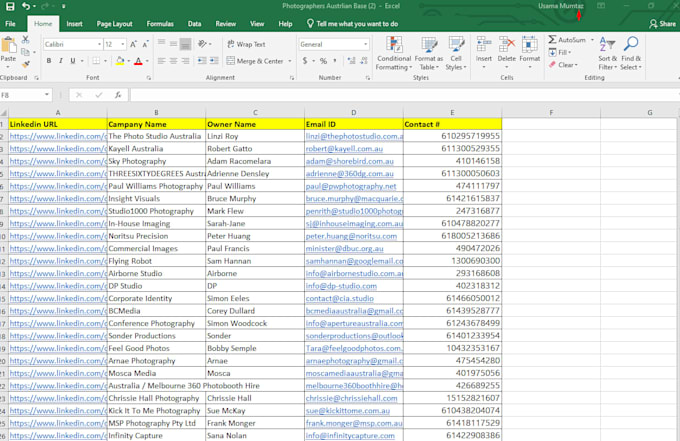Switch to Insert ribbon tab
Screen dimensions: 680x441
tap(75, 24)
